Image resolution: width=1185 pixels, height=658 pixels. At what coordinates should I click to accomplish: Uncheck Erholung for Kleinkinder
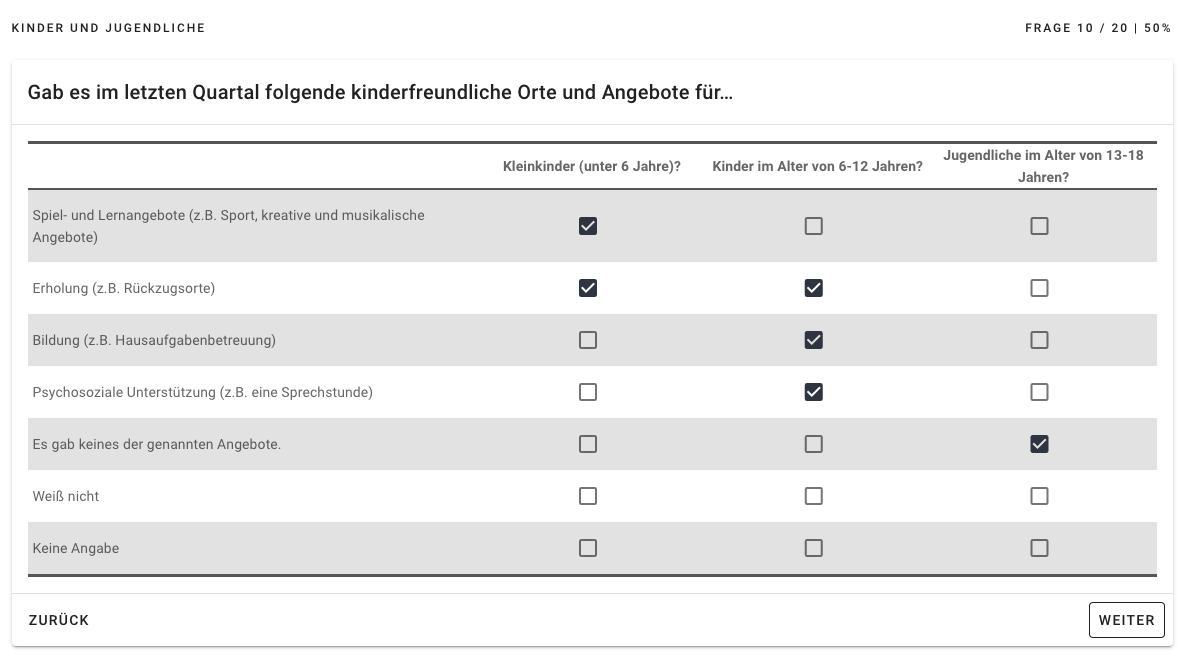click(x=588, y=288)
